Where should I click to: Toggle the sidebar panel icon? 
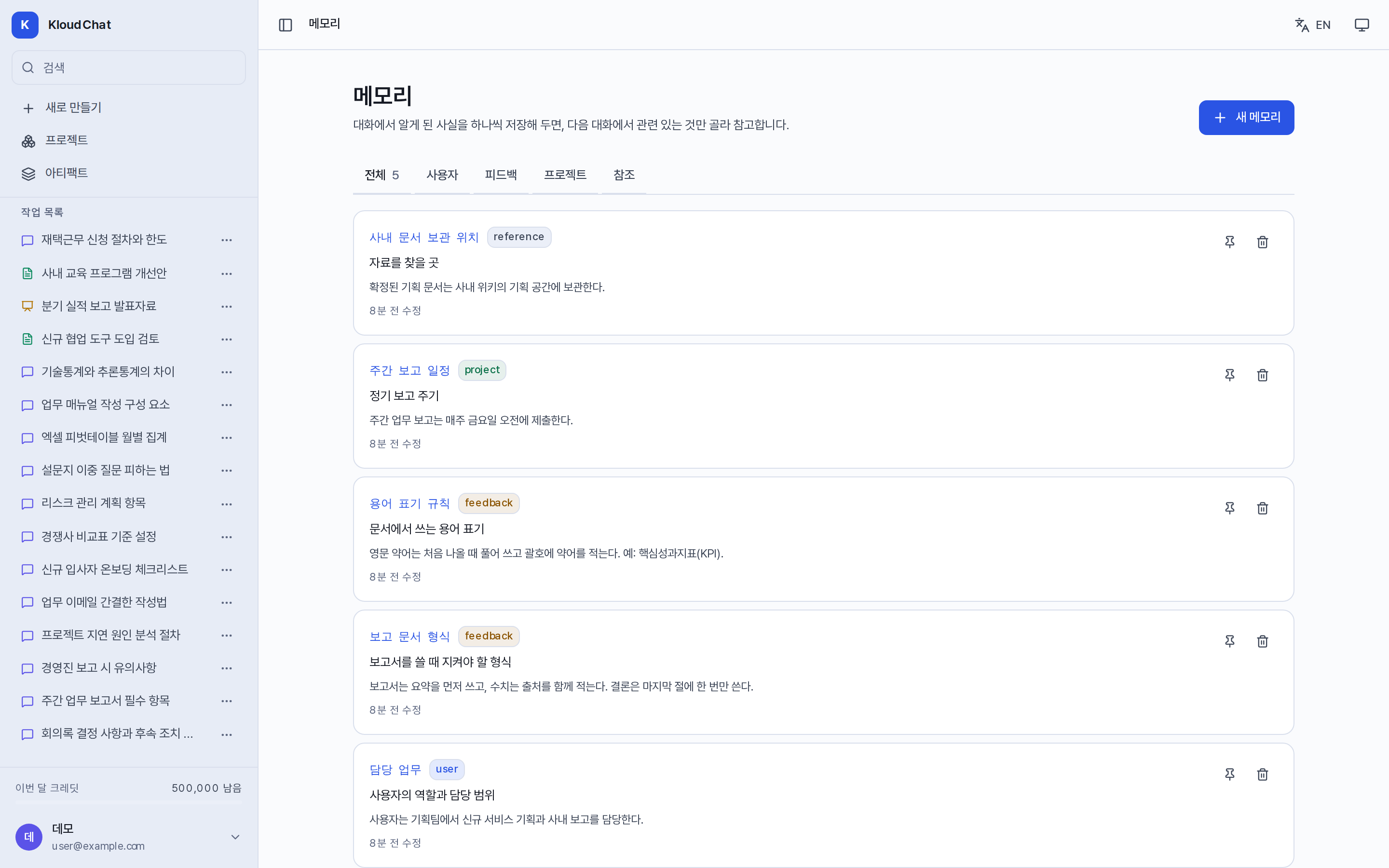285,25
